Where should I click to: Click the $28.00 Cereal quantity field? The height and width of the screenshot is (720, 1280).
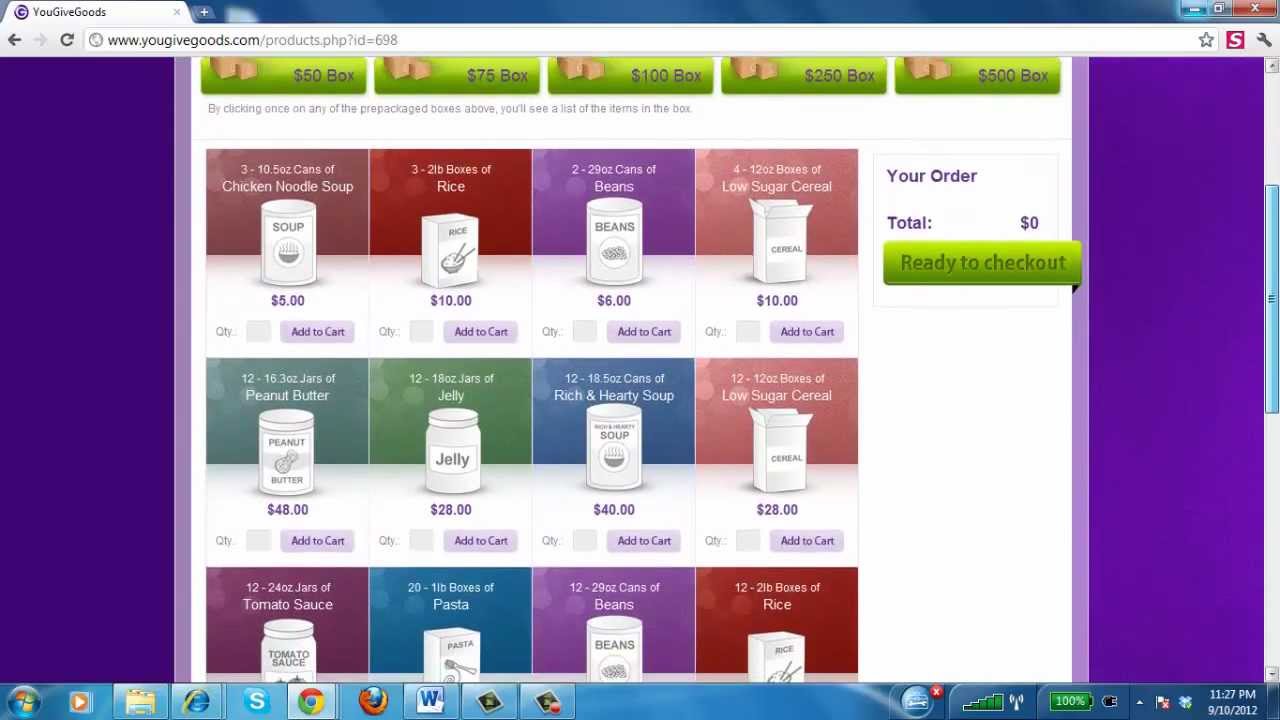(x=747, y=541)
